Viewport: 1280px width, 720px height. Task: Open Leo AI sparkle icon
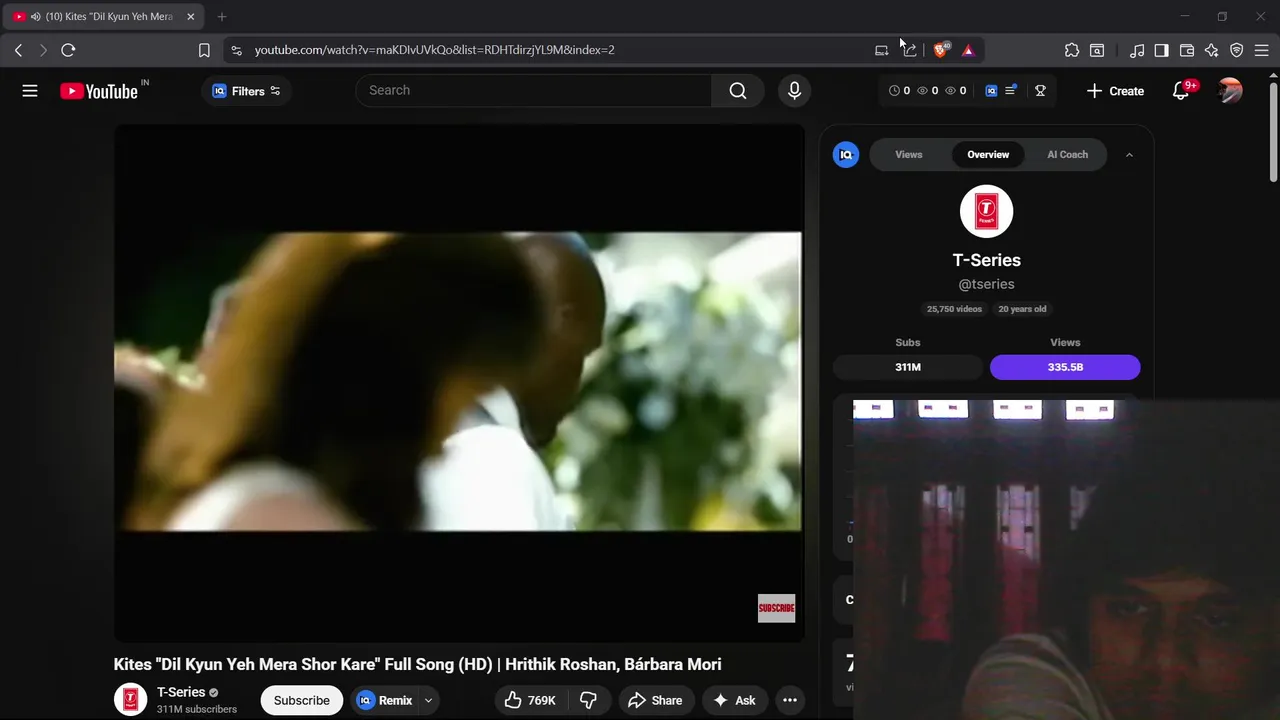pos(1212,50)
